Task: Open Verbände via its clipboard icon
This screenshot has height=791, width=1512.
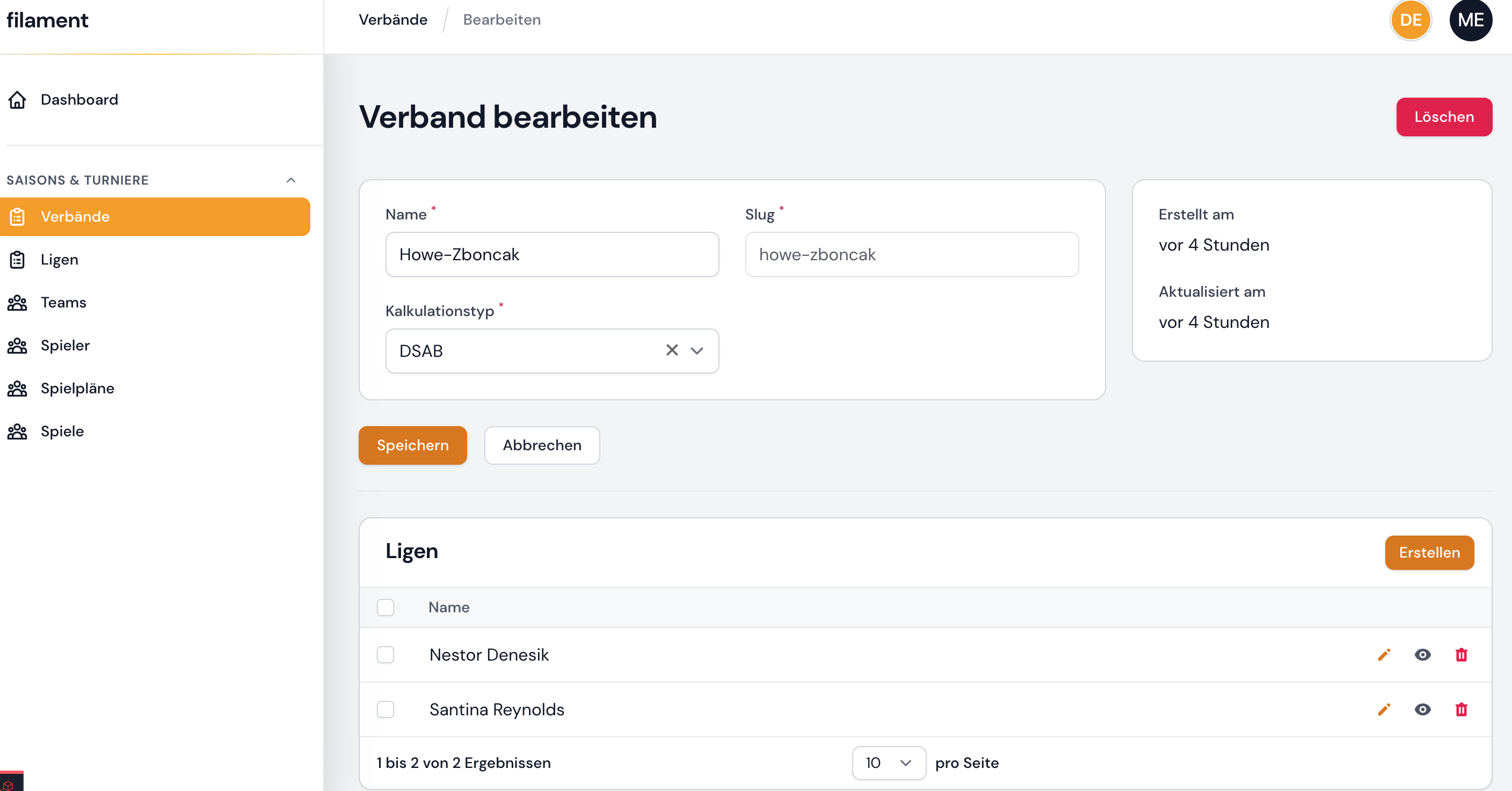Action: [x=18, y=216]
